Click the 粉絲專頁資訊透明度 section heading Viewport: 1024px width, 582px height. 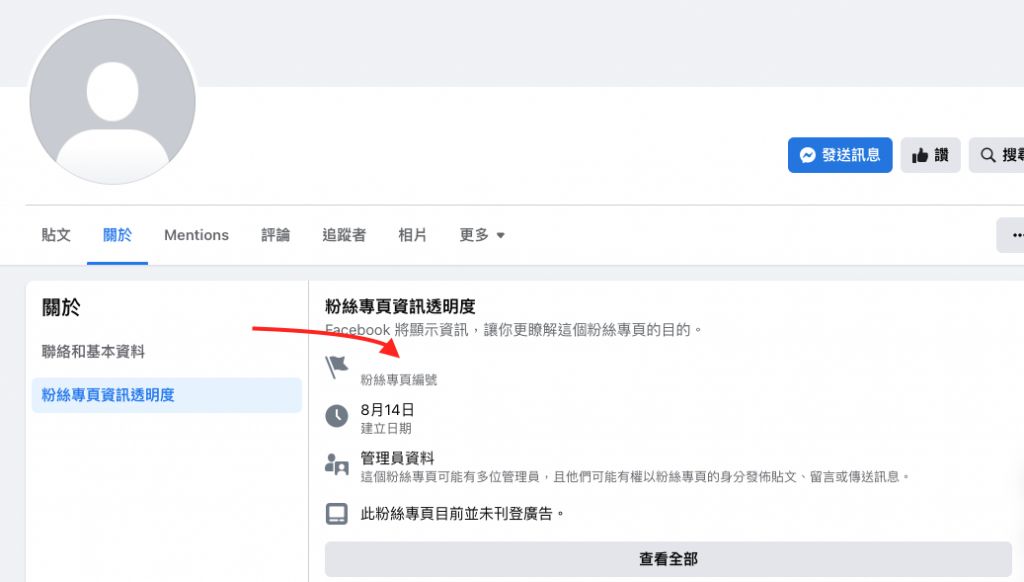[x=400, y=306]
